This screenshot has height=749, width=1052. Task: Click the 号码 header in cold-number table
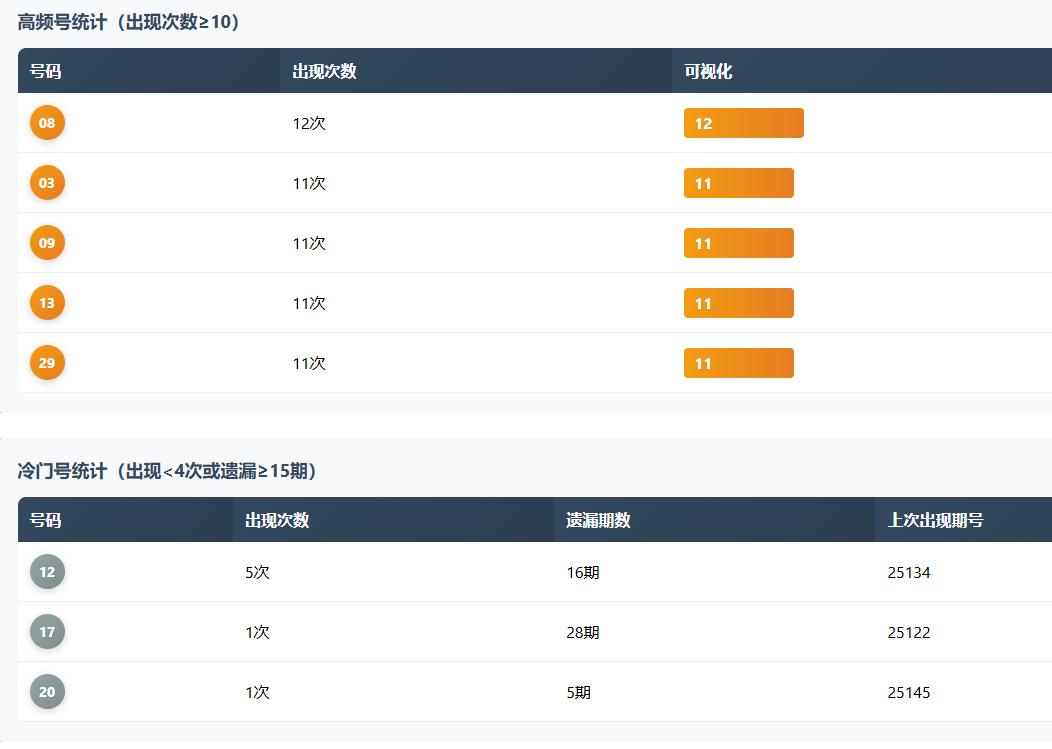click(45, 520)
